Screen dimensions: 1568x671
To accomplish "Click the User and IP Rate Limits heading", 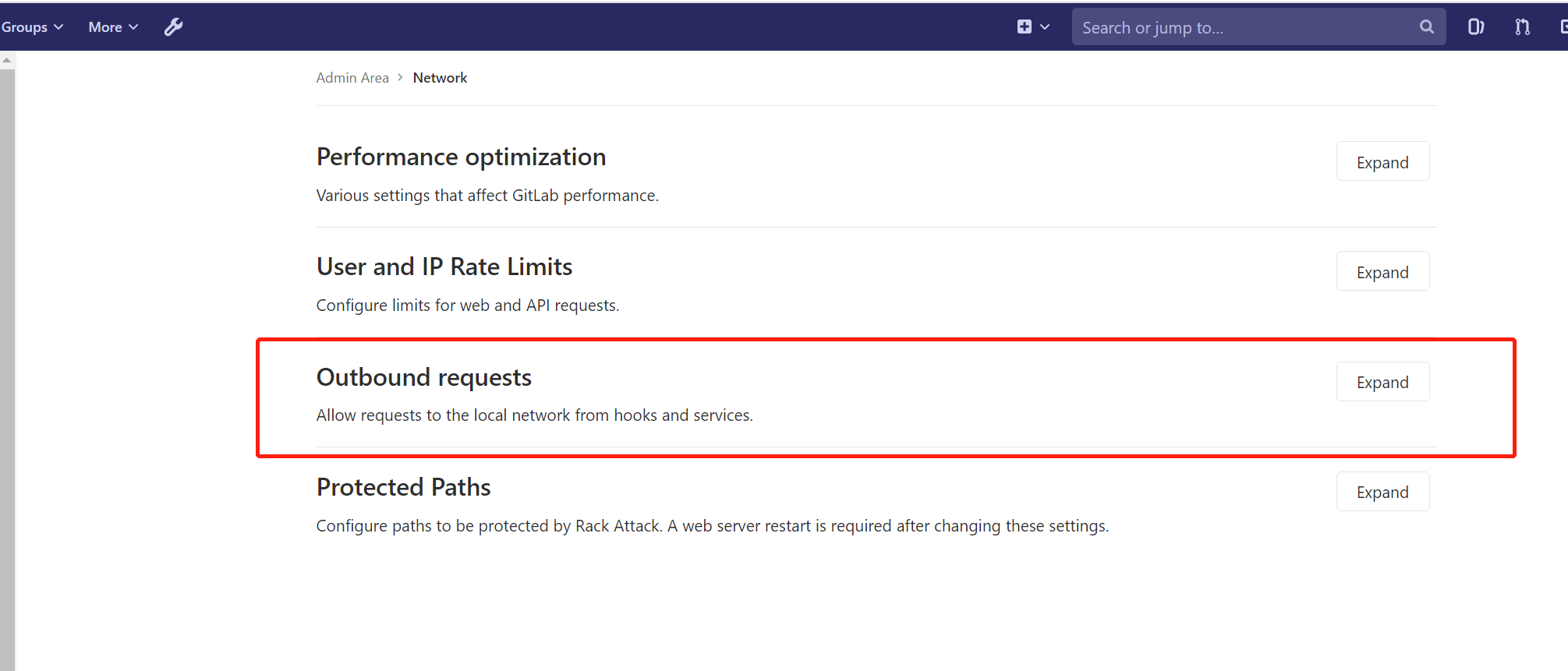I will 444,267.
